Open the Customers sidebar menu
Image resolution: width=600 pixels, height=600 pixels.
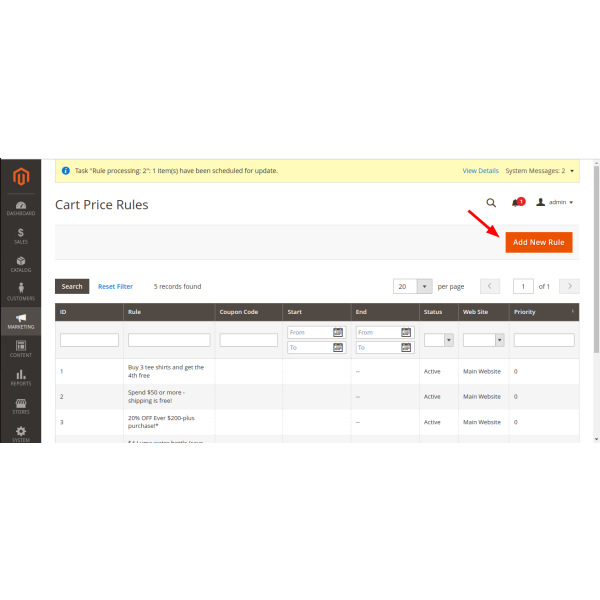[20, 292]
